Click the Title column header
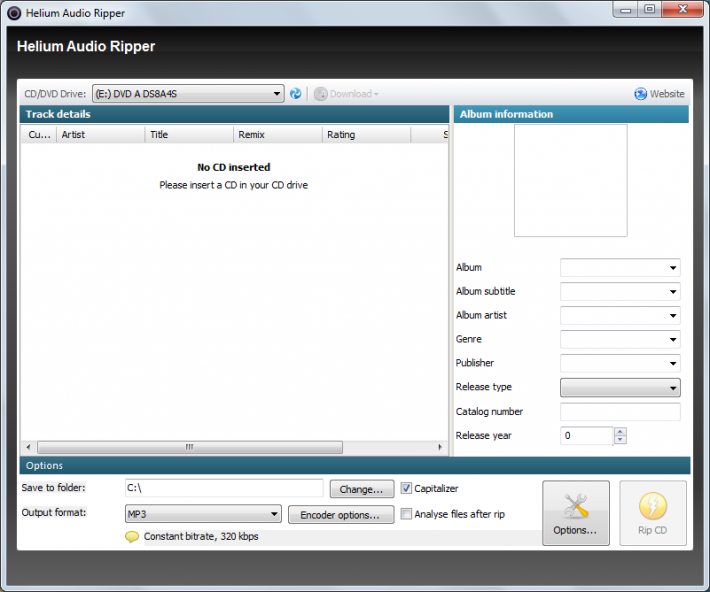This screenshot has height=592, width=710. coord(189,135)
